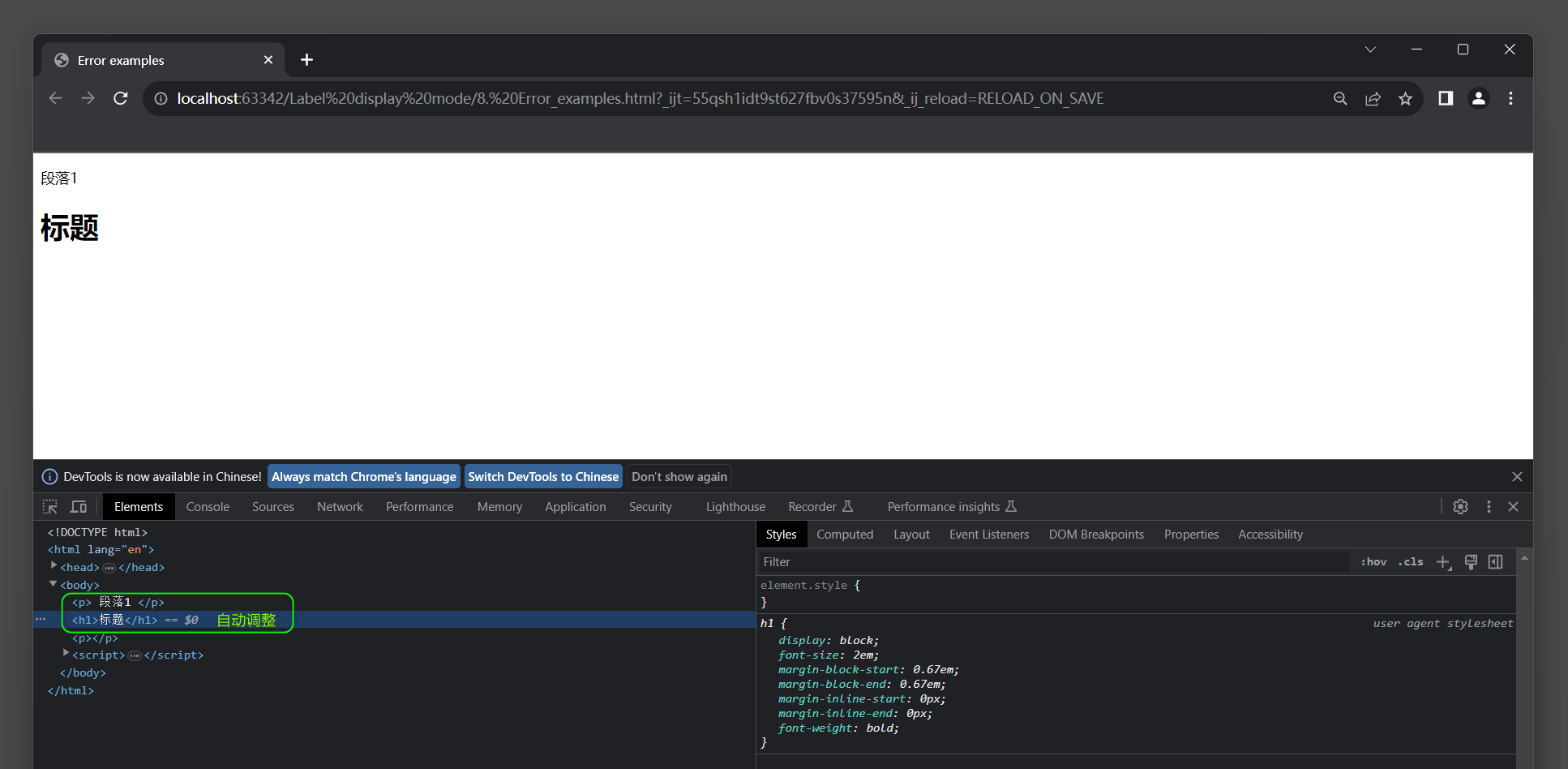Image resolution: width=1568 pixels, height=769 pixels.
Task: Expand the head element
Action: click(x=54, y=566)
